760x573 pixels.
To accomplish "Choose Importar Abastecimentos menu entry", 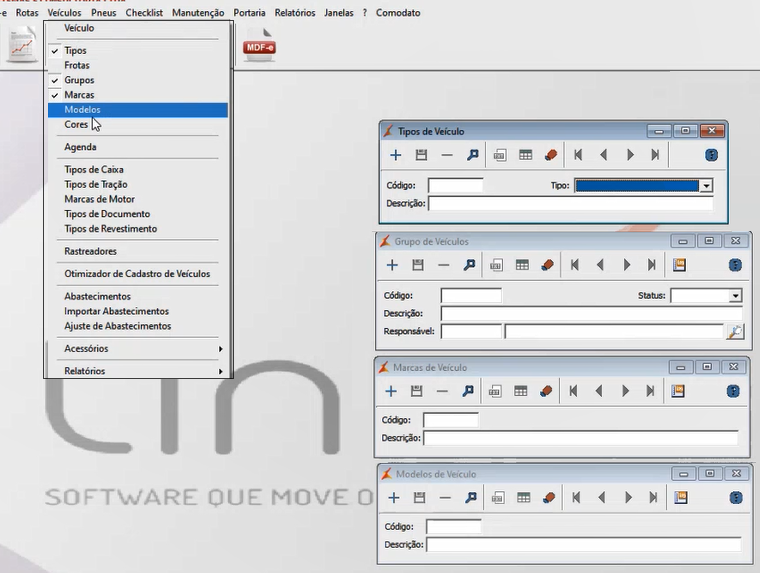I will (x=138, y=311).
